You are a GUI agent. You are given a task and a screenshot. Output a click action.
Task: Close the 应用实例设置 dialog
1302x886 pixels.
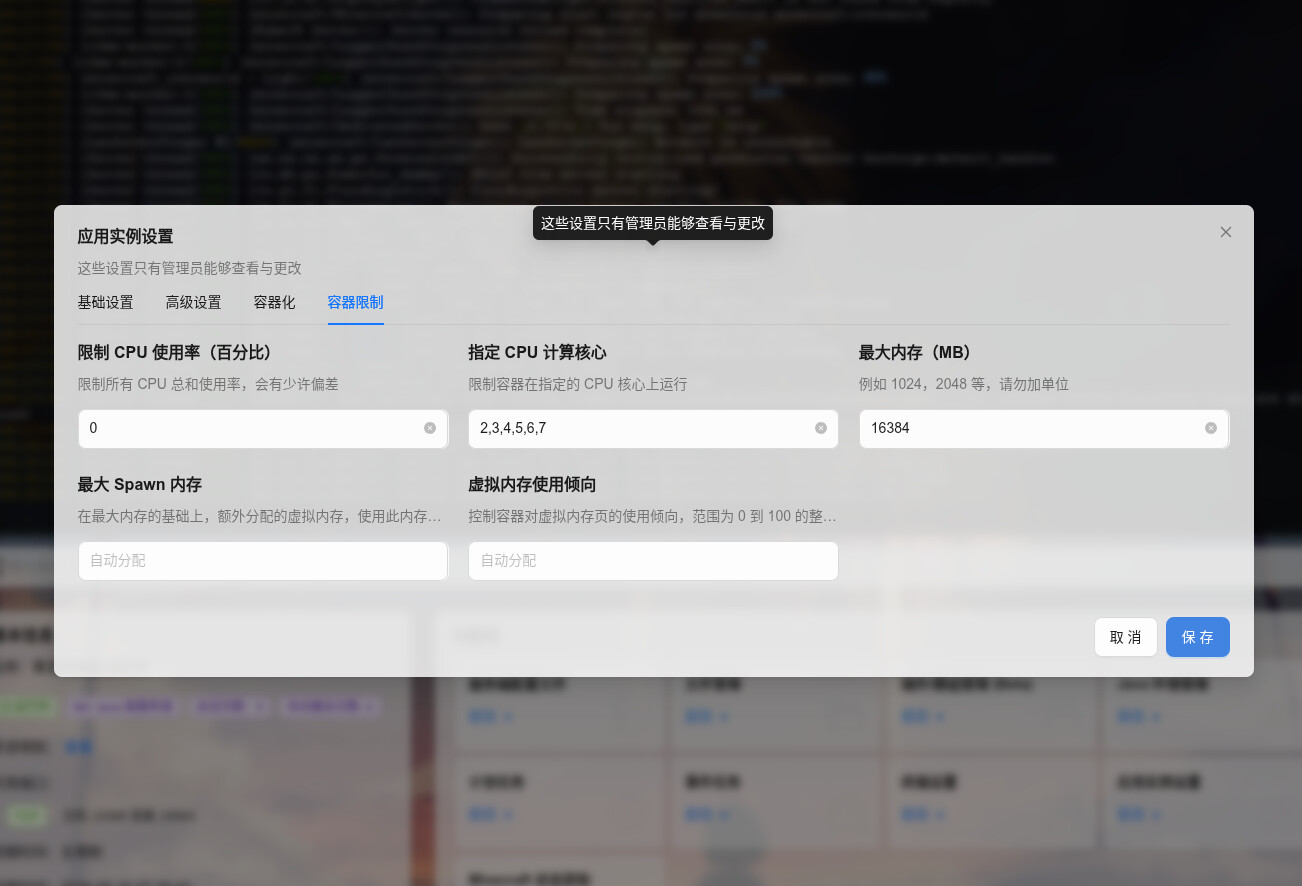[x=1225, y=232]
